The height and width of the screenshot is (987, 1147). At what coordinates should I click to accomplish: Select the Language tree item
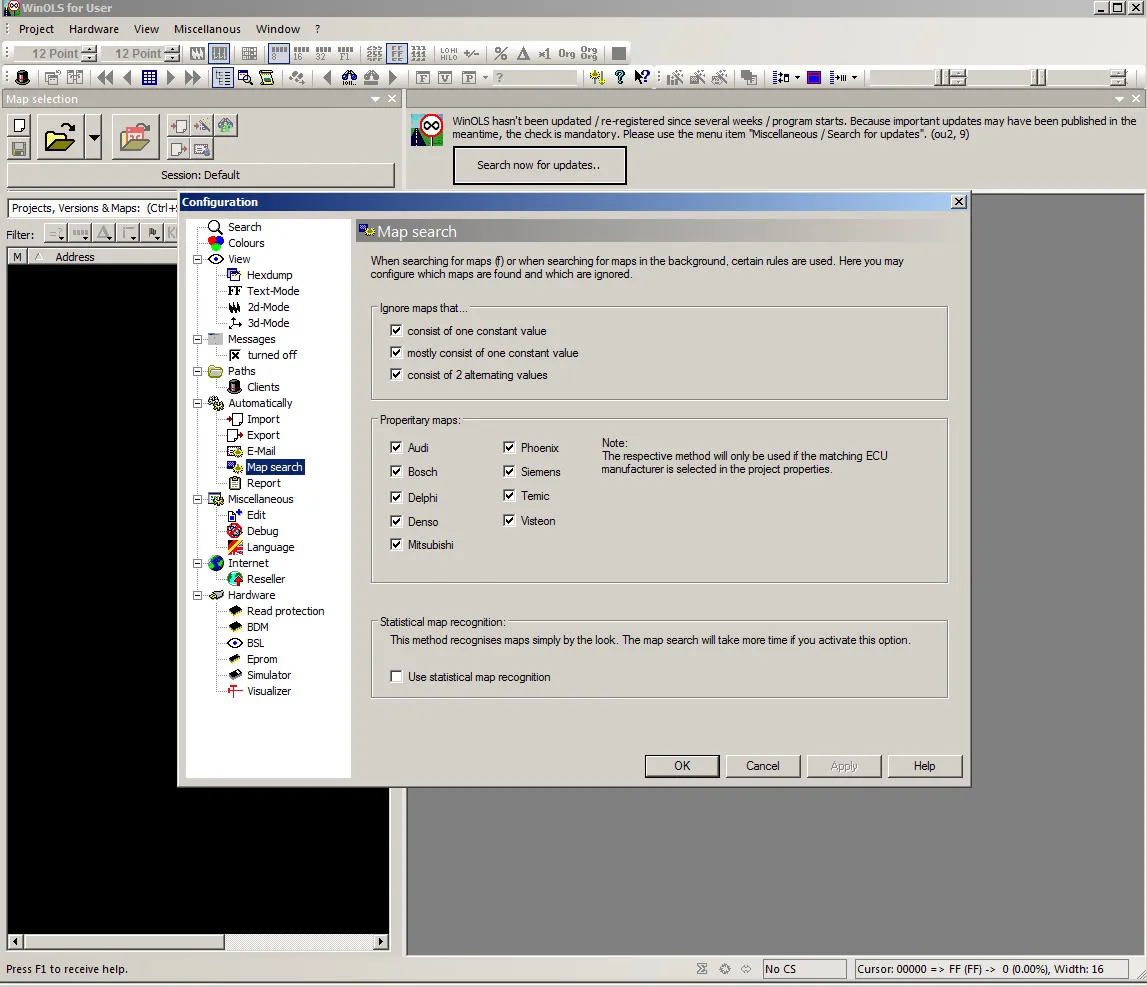tap(270, 547)
